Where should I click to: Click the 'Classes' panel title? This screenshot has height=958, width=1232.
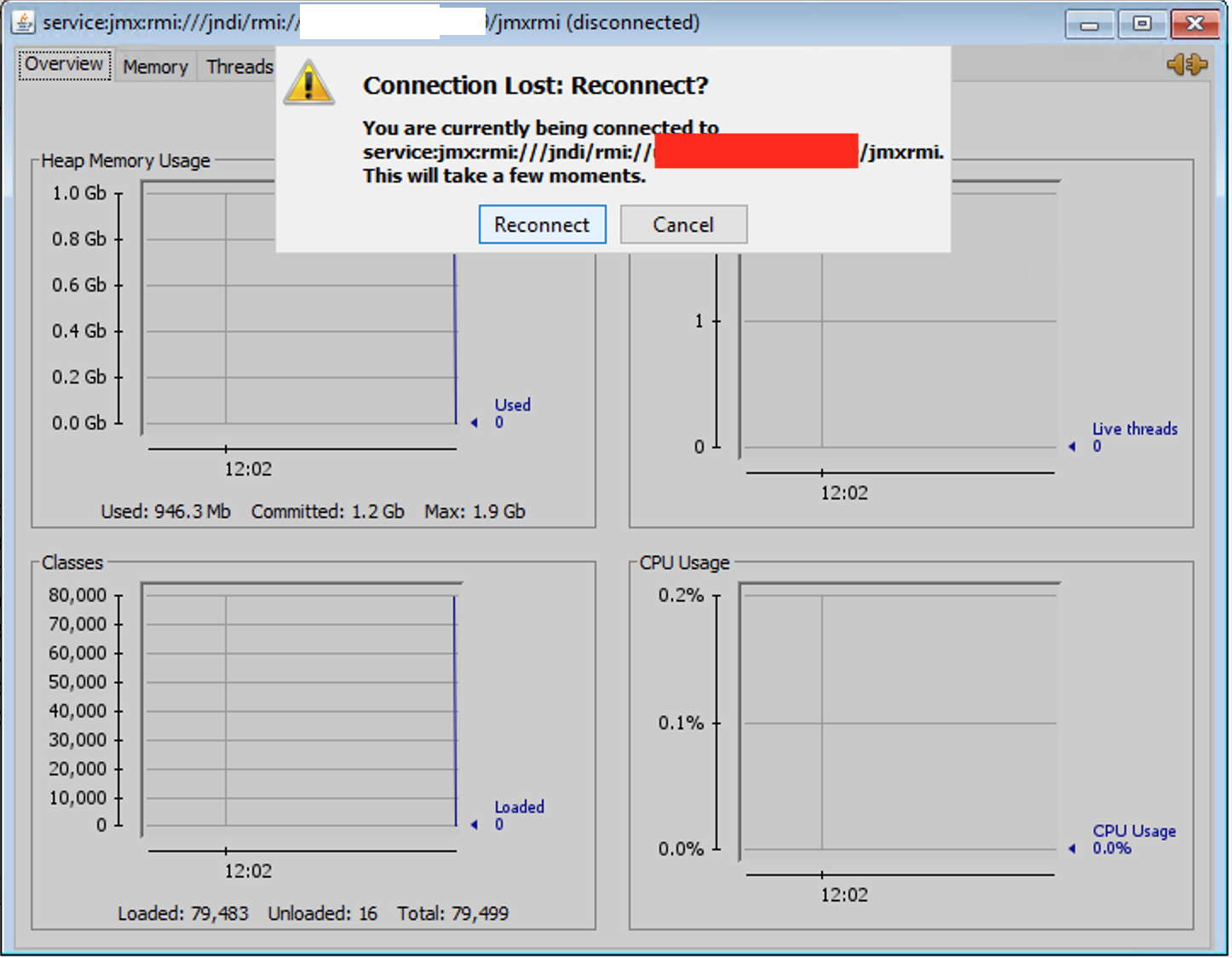72,563
